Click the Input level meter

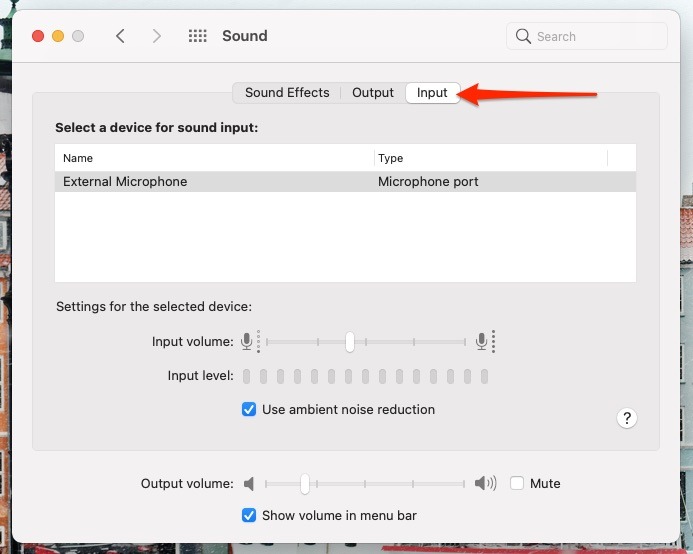[x=365, y=376]
